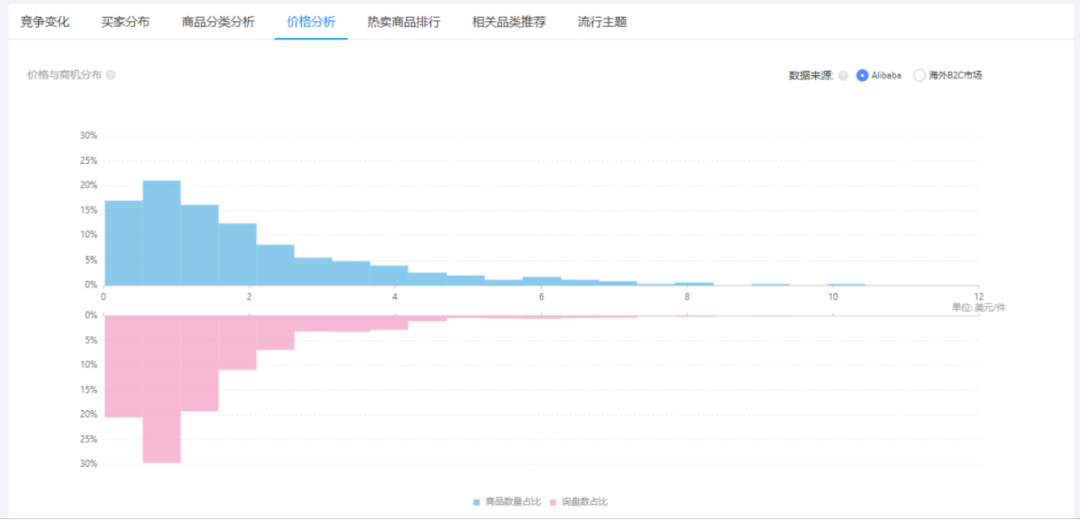Click the first blue bar at price 0
Viewport: 1080px width, 520px height.
tap(123, 242)
